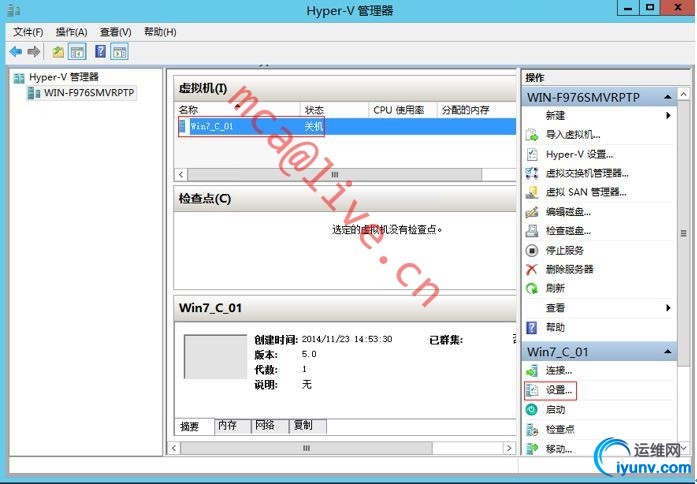Switch to the 网络 tab
697x484 pixels.
click(x=270, y=425)
